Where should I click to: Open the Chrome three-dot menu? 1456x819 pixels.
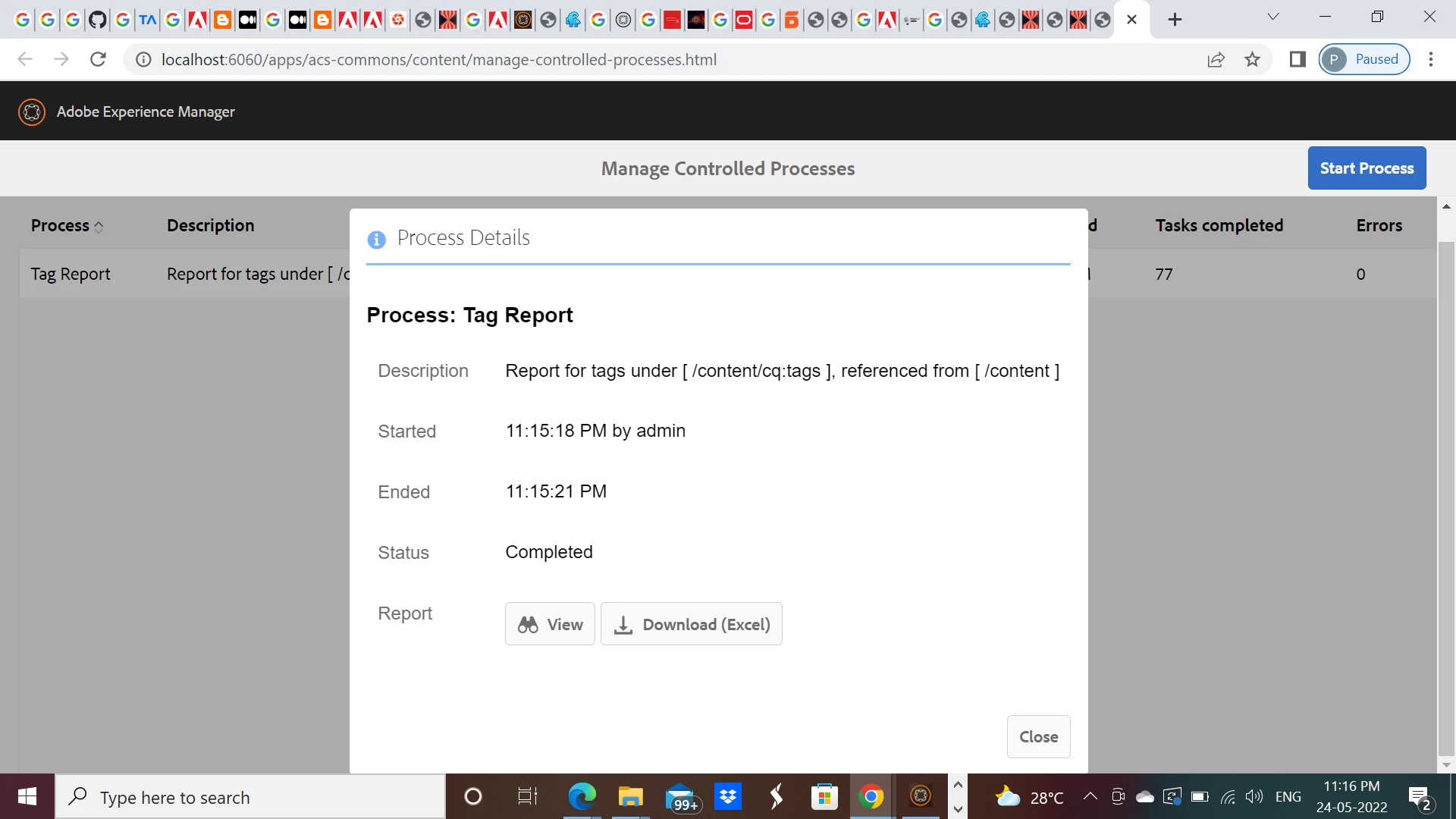[x=1431, y=59]
